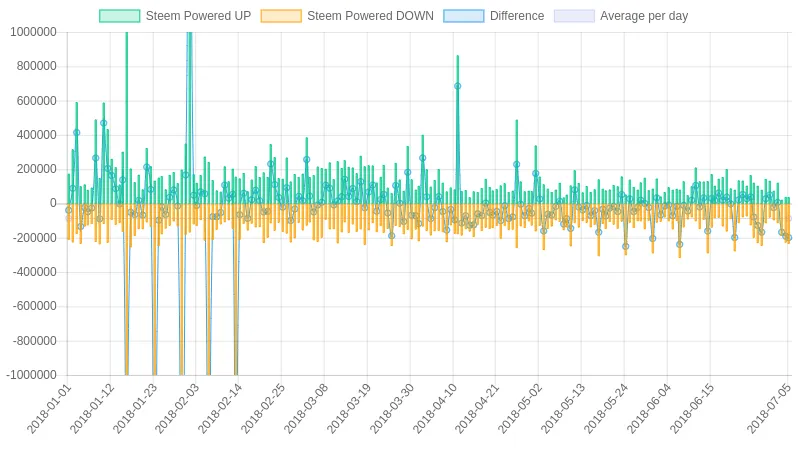Screen dimensions: 798x450
Task: Click the green Steem Powered UP legend swatch
Action: [120, 16]
